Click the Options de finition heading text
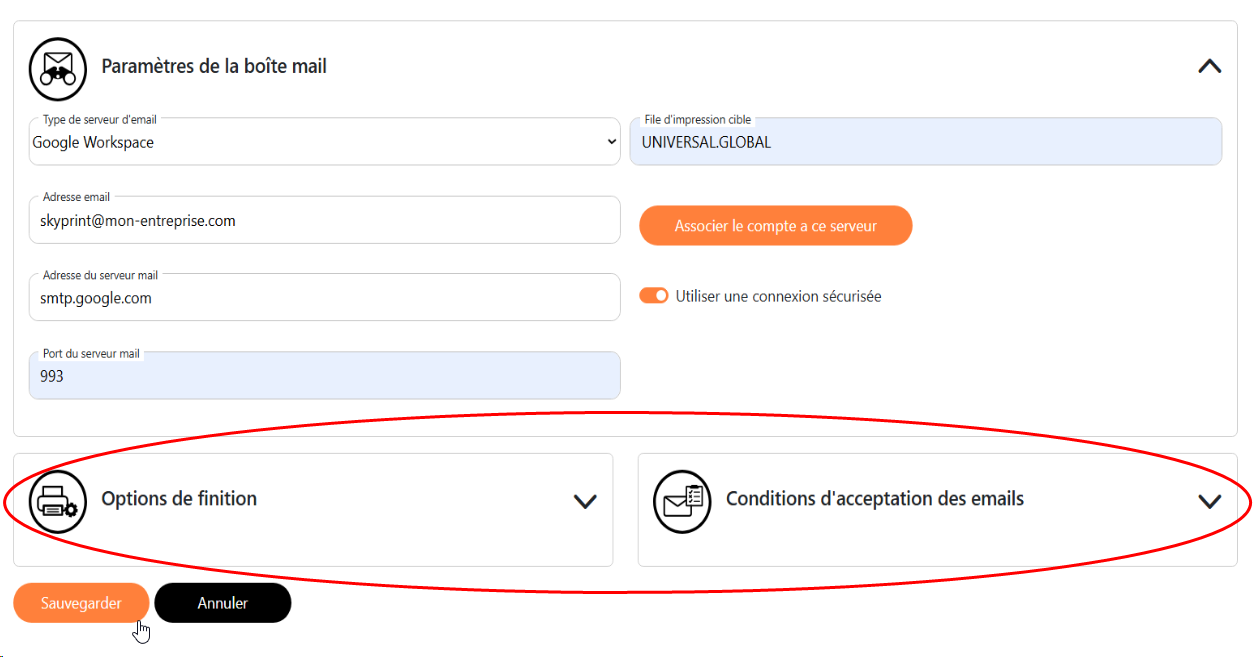Screen dimensions: 1255x657 coord(179,499)
